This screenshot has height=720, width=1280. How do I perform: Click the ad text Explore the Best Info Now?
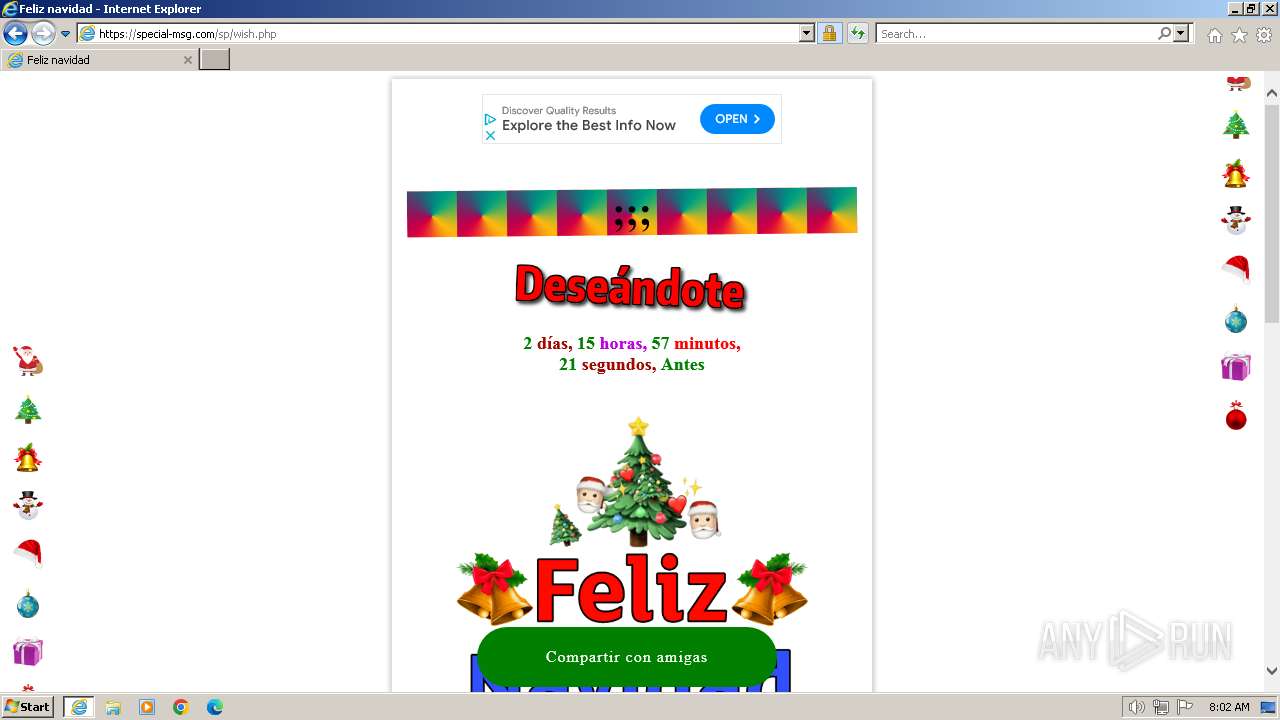click(x=589, y=126)
